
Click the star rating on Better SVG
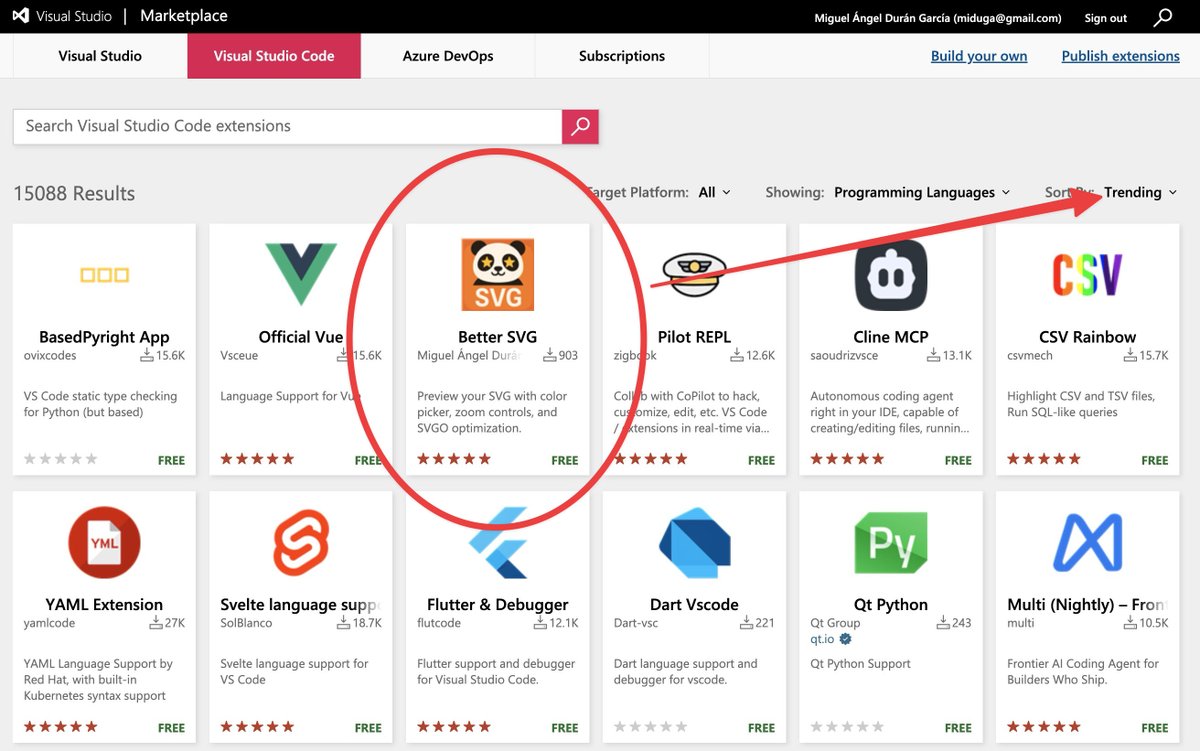[454, 459]
